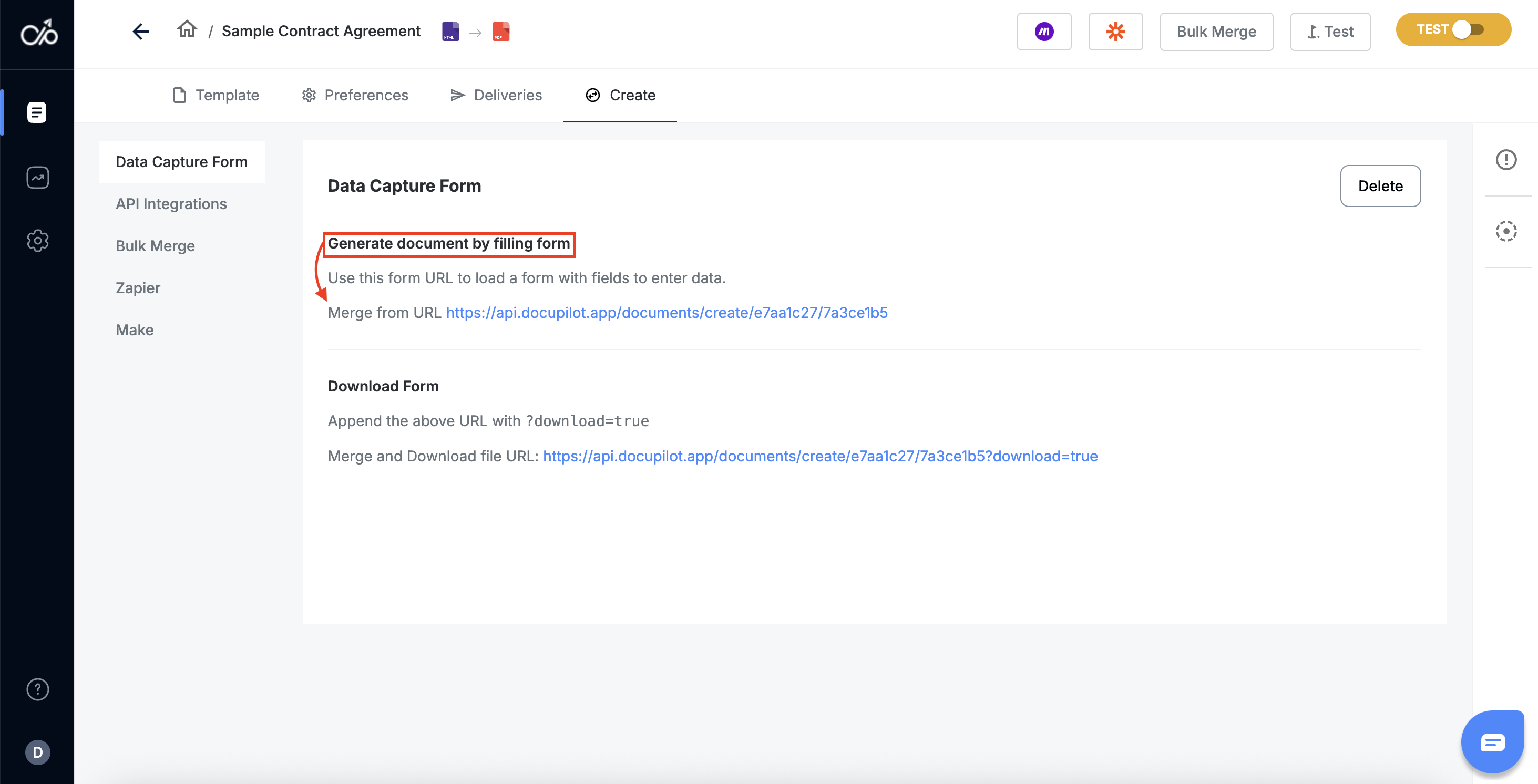Click the Delete button
The width and height of the screenshot is (1538, 784).
(1380, 186)
